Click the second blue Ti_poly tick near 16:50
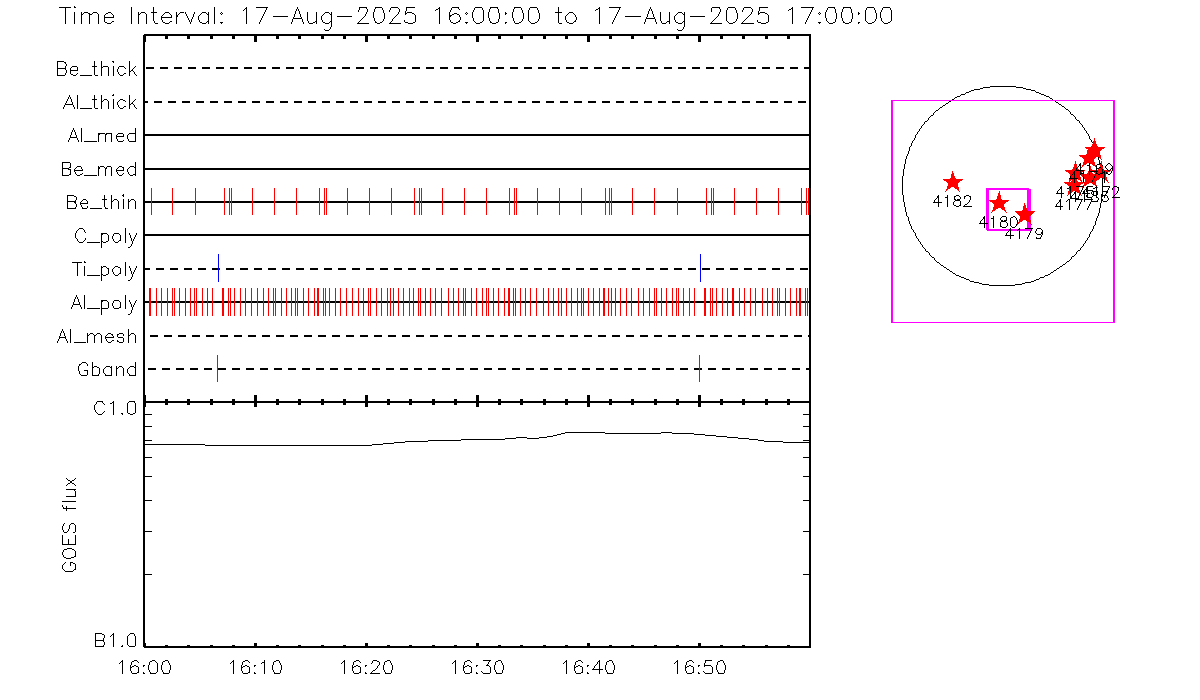Screen dimensions: 1200x700 [700, 268]
